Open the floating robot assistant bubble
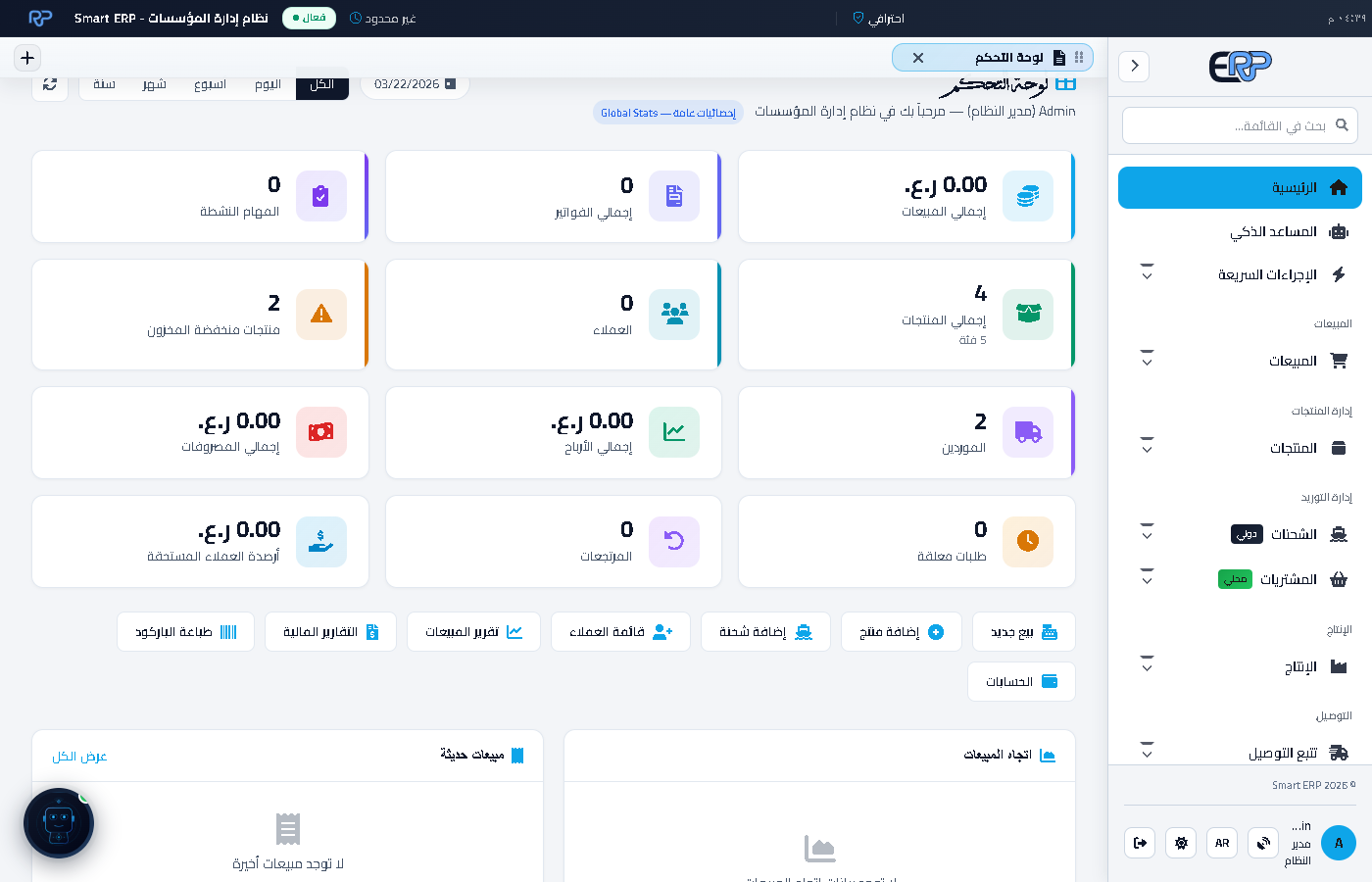Viewport: 1372px width, 882px height. click(x=59, y=823)
